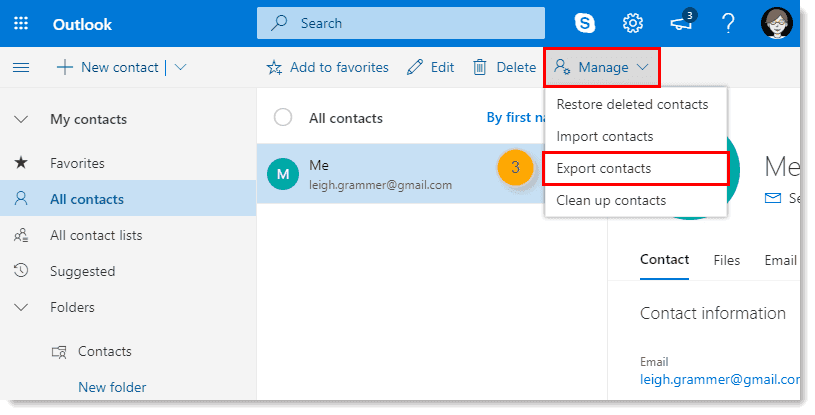Choose Export contacts from Manage menu

pos(603,169)
